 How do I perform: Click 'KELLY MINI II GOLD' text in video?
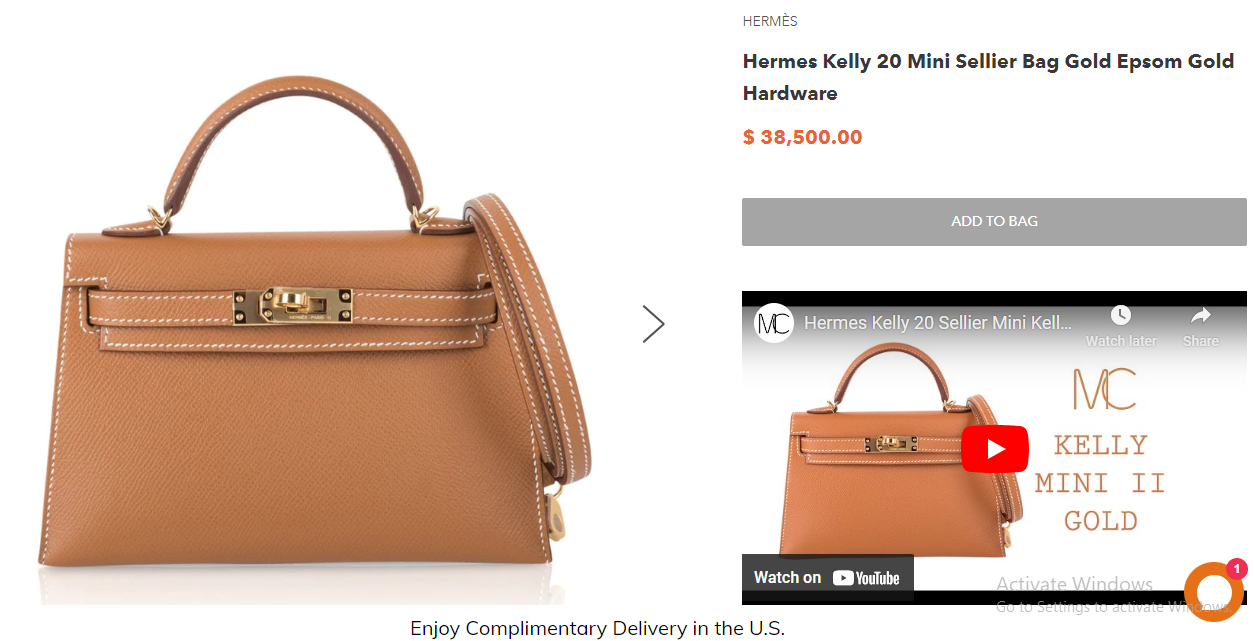(1100, 483)
